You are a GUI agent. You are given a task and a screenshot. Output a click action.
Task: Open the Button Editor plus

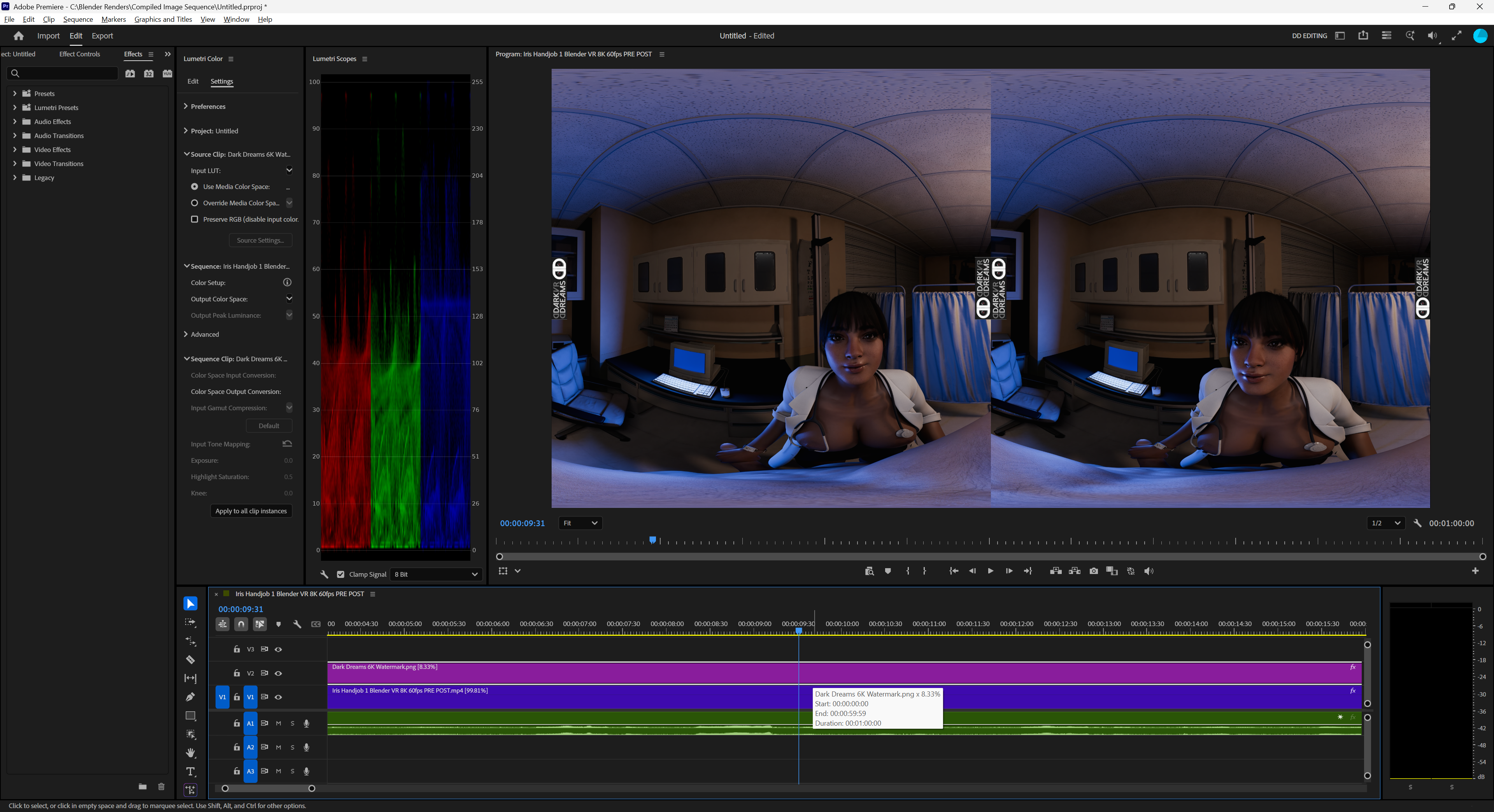pos(1475,571)
